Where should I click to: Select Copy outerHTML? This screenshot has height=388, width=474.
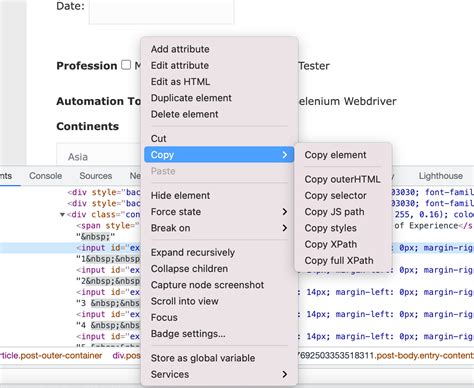(343, 179)
